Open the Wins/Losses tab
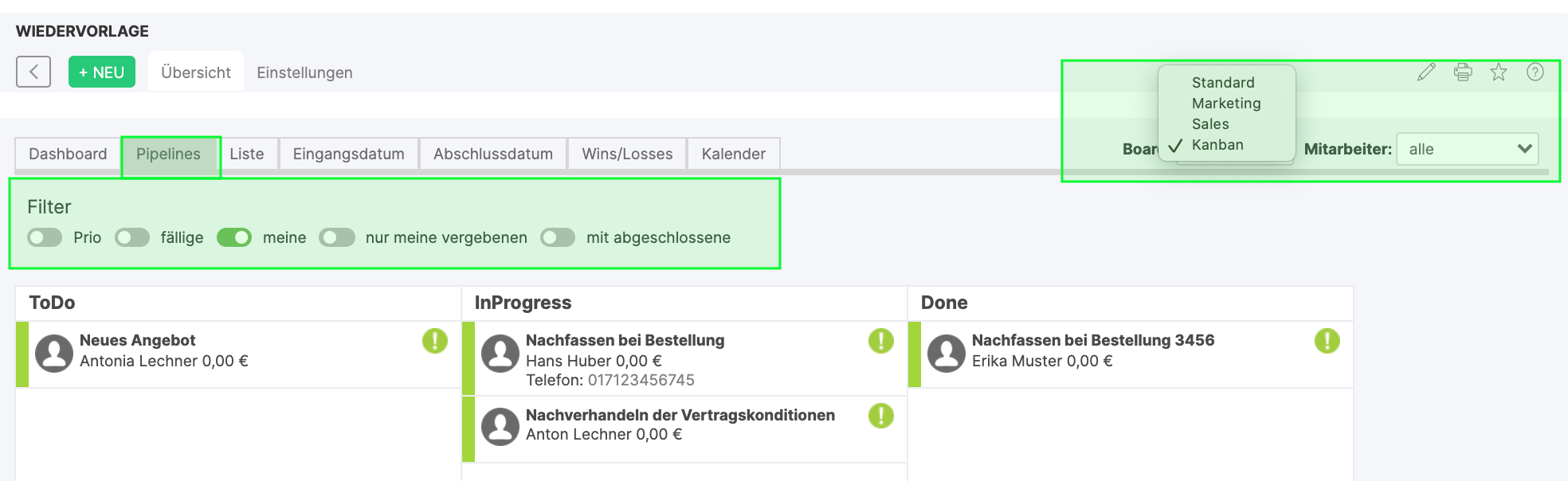This screenshot has height=481, width=1568. (x=627, y=154)
